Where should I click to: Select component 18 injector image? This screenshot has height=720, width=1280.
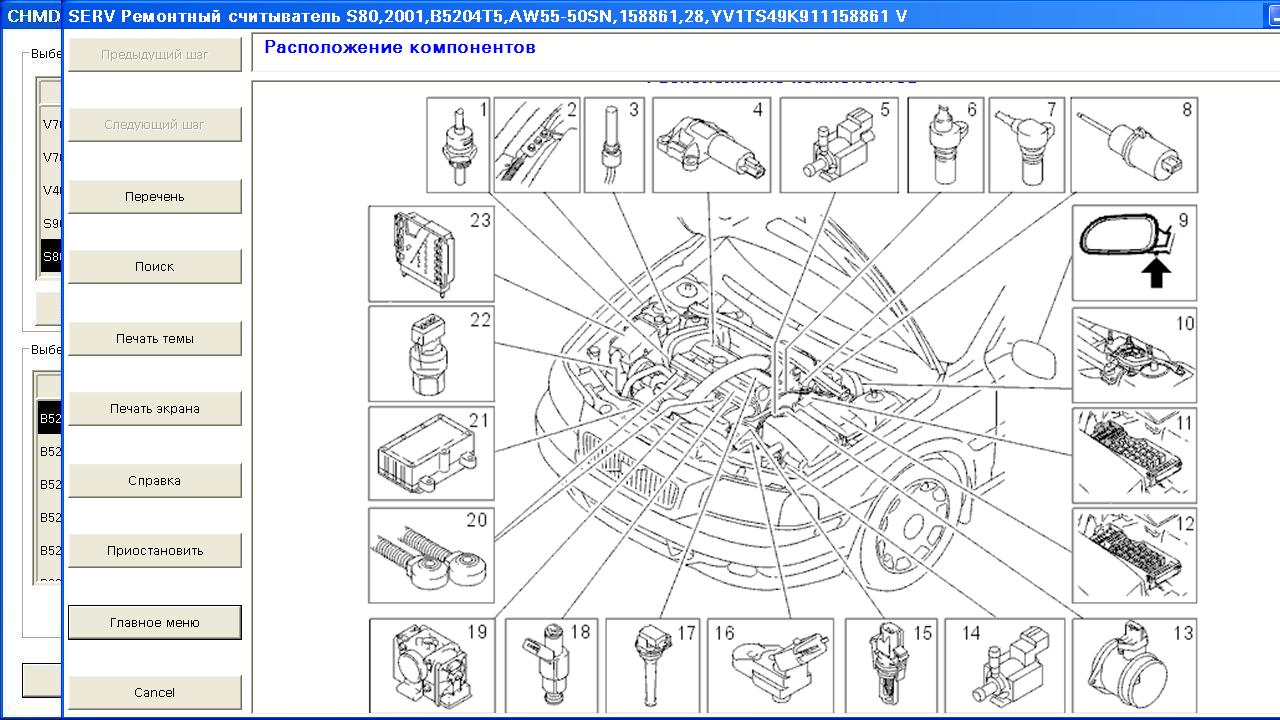549,664
